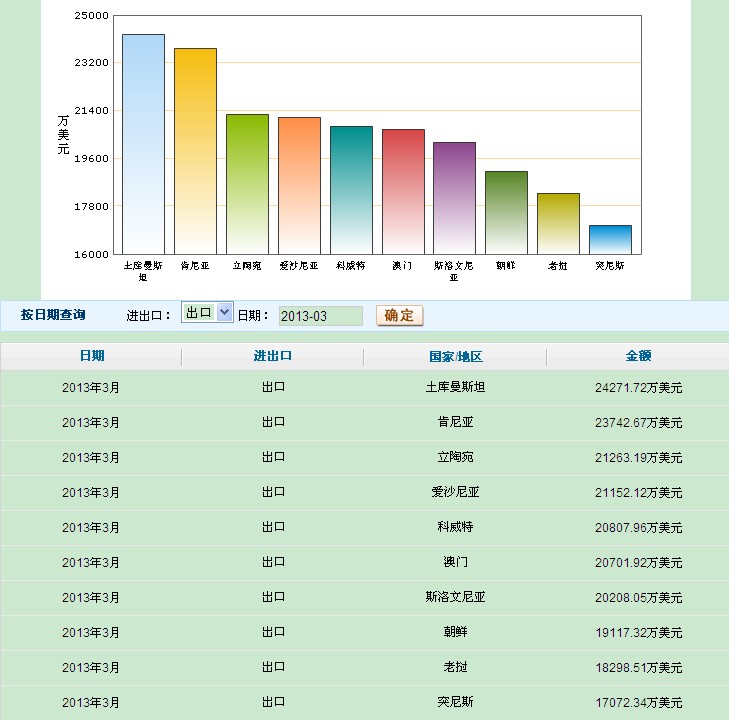The width and height of the screenshot is (729, 720).
Task: Click the 进出口 column header
Action: click(x=273, y=356)
